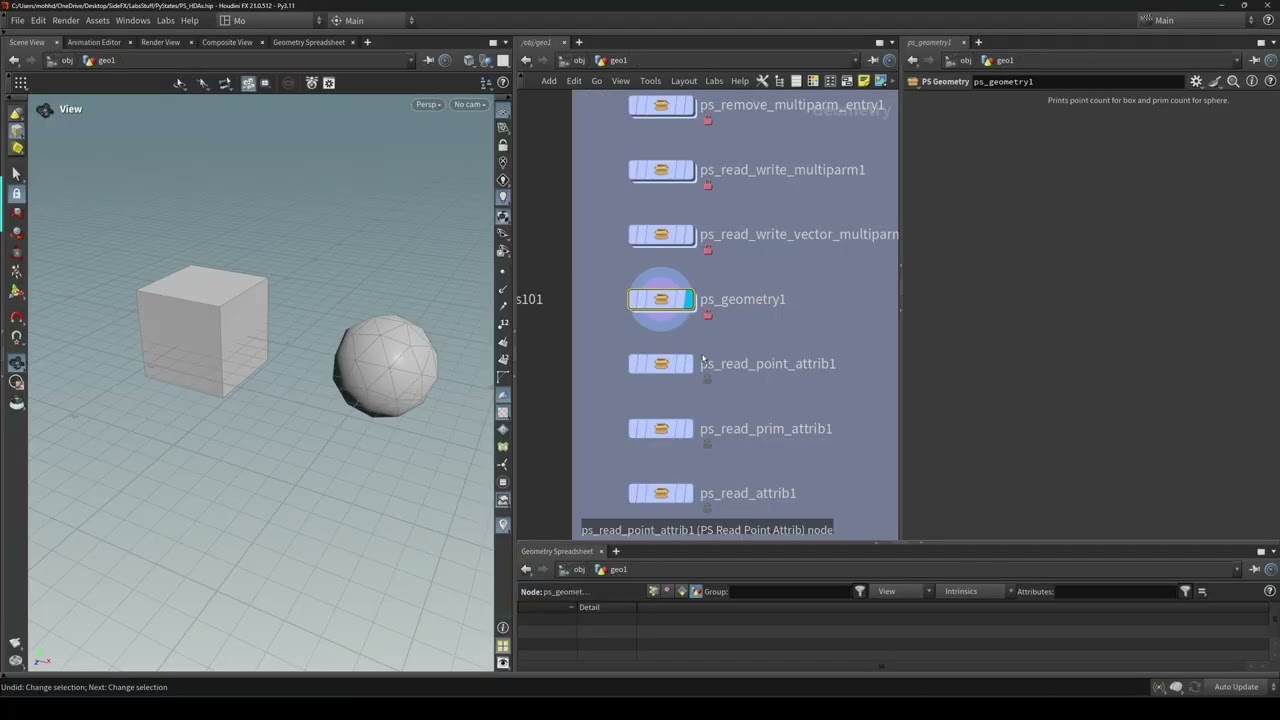Toggle the lock icon in viewport right toolbar
Screen dimensions: 1280x720
coord(502,145)
